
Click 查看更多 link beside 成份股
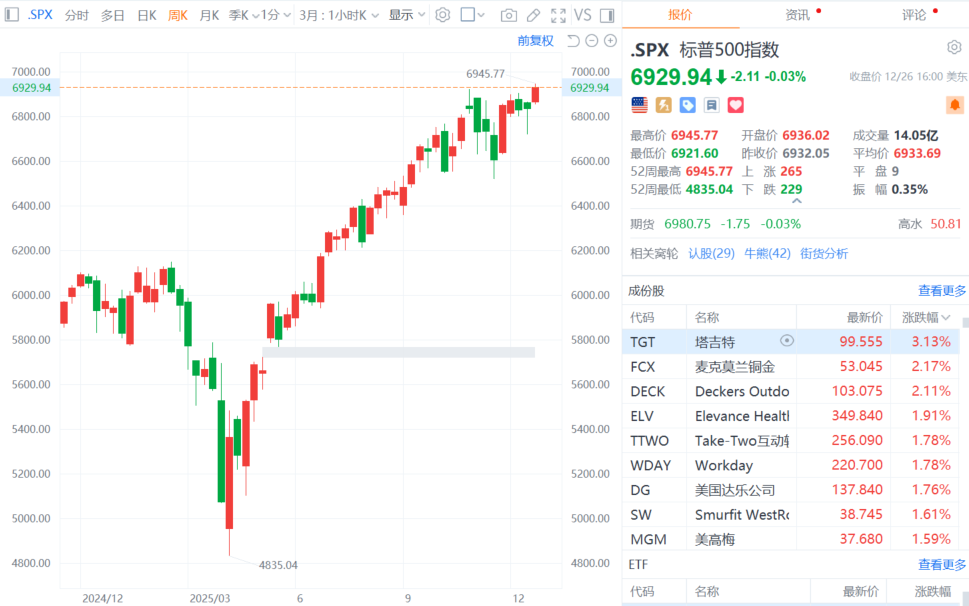[942, 291]
